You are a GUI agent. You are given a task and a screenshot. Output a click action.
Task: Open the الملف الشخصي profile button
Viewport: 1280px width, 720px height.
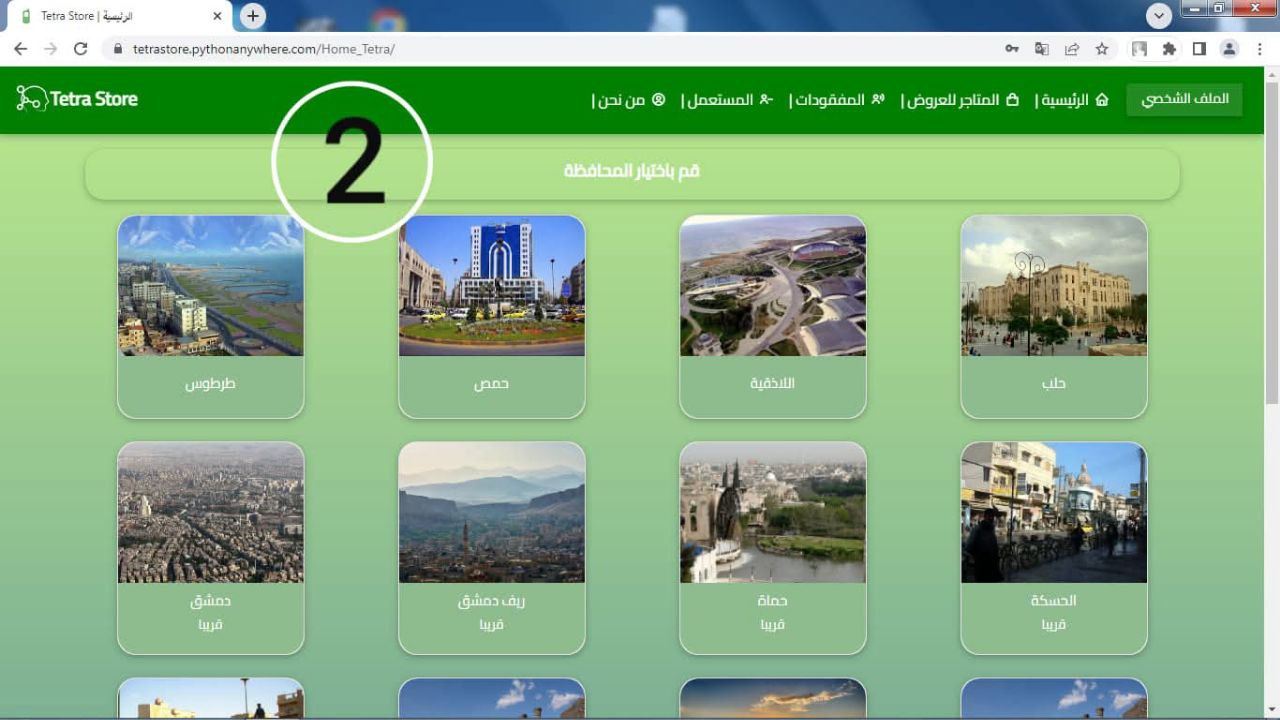point(1185,99)
